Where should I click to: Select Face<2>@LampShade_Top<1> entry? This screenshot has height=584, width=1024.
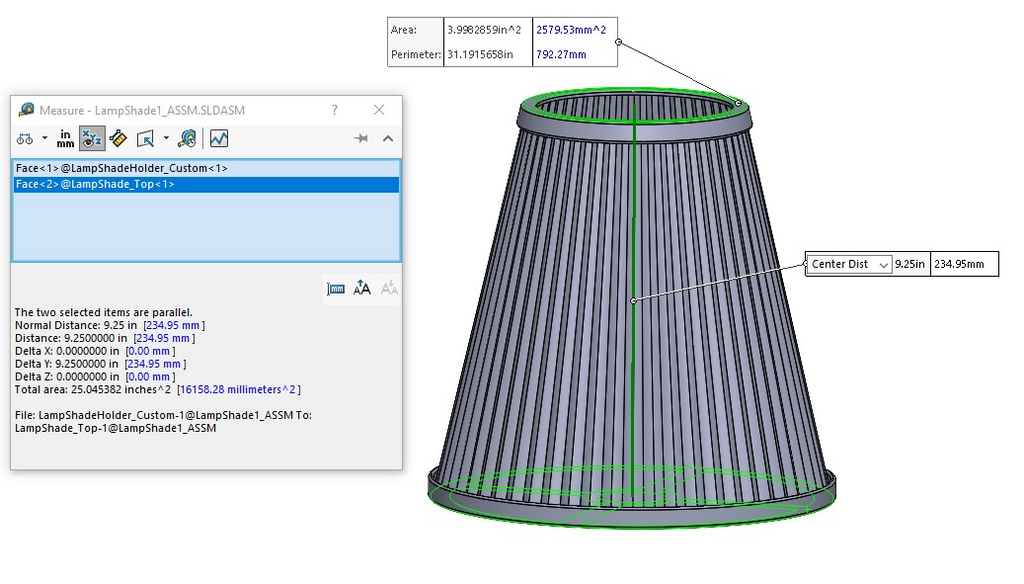pos(206,184)
